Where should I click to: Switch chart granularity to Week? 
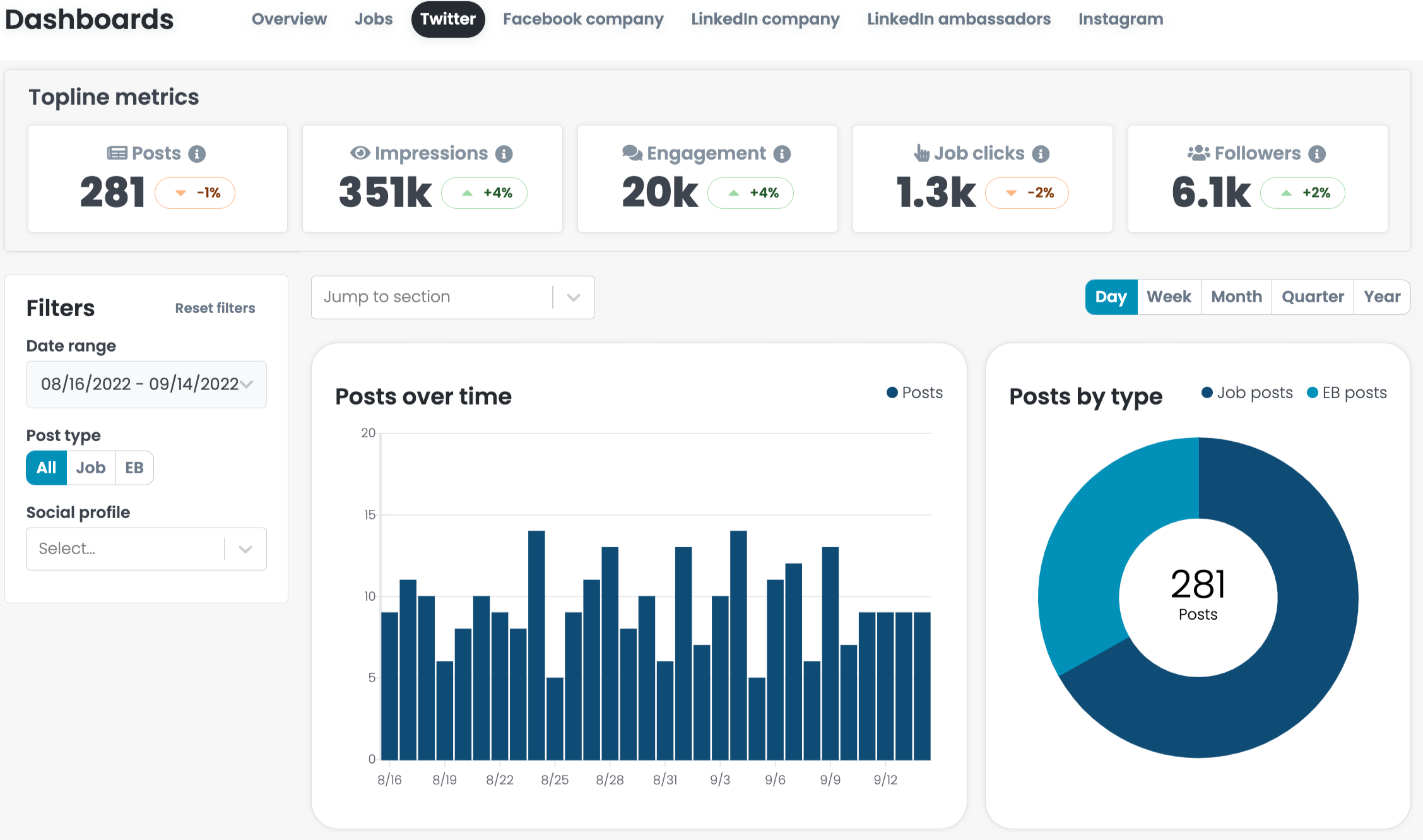[1169, 297]
